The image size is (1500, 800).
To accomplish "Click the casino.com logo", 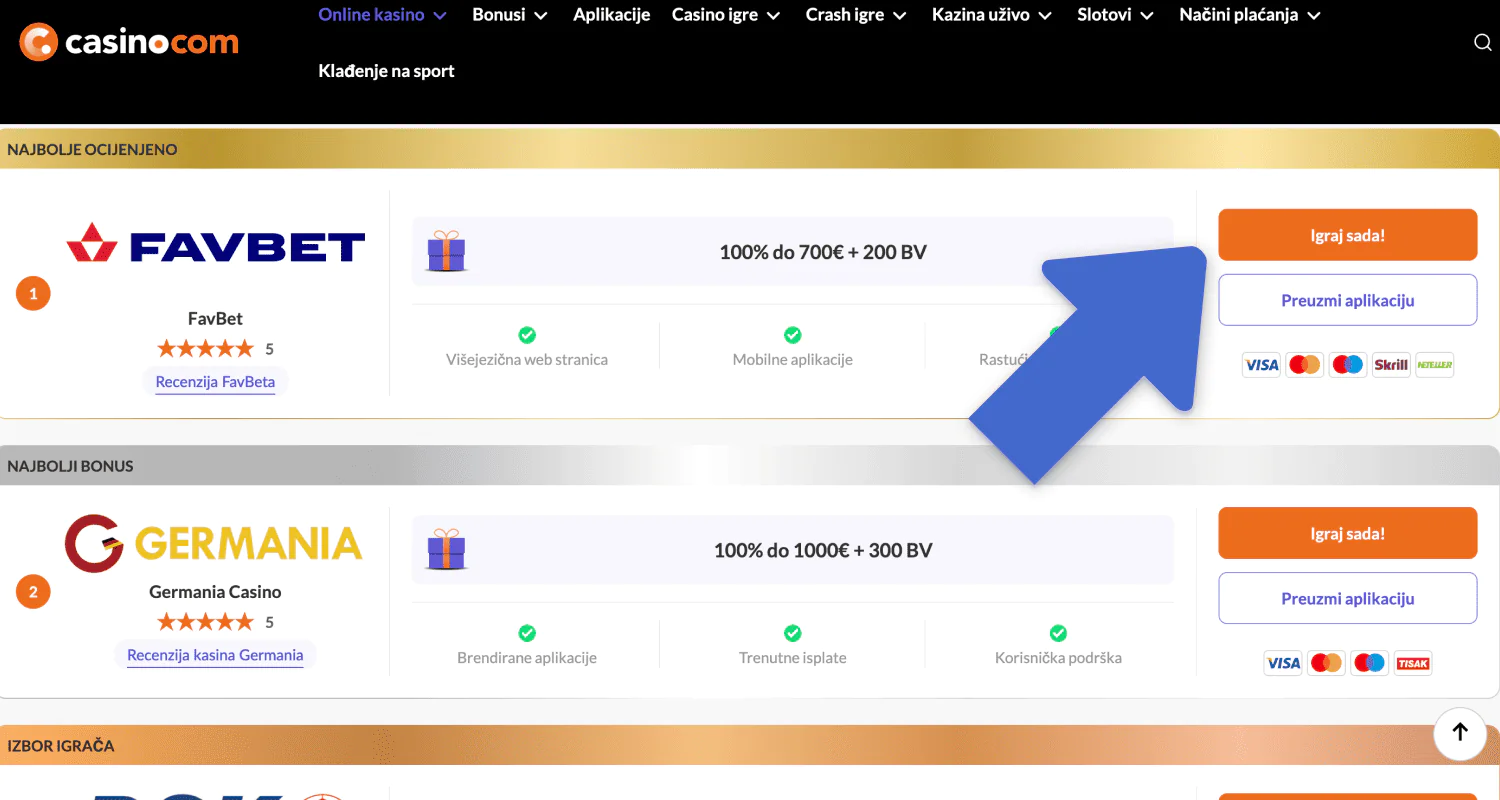I will click(129, 42).
